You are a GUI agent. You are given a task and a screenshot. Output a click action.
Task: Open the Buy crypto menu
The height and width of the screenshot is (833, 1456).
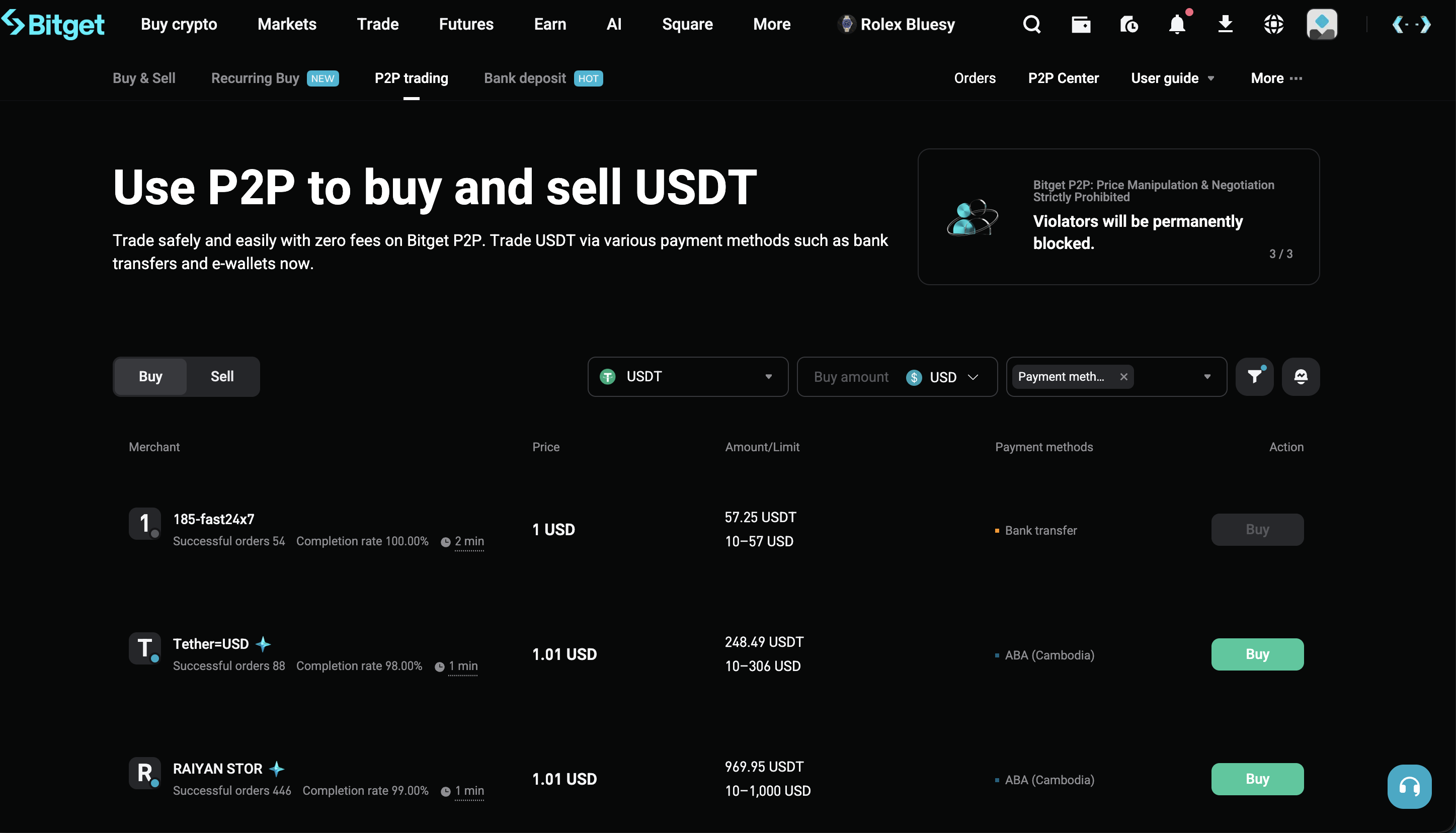179,24
